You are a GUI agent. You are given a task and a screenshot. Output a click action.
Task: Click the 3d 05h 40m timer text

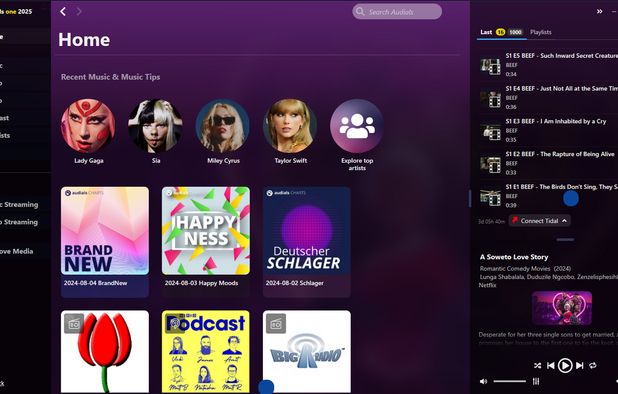click(491, 221)
